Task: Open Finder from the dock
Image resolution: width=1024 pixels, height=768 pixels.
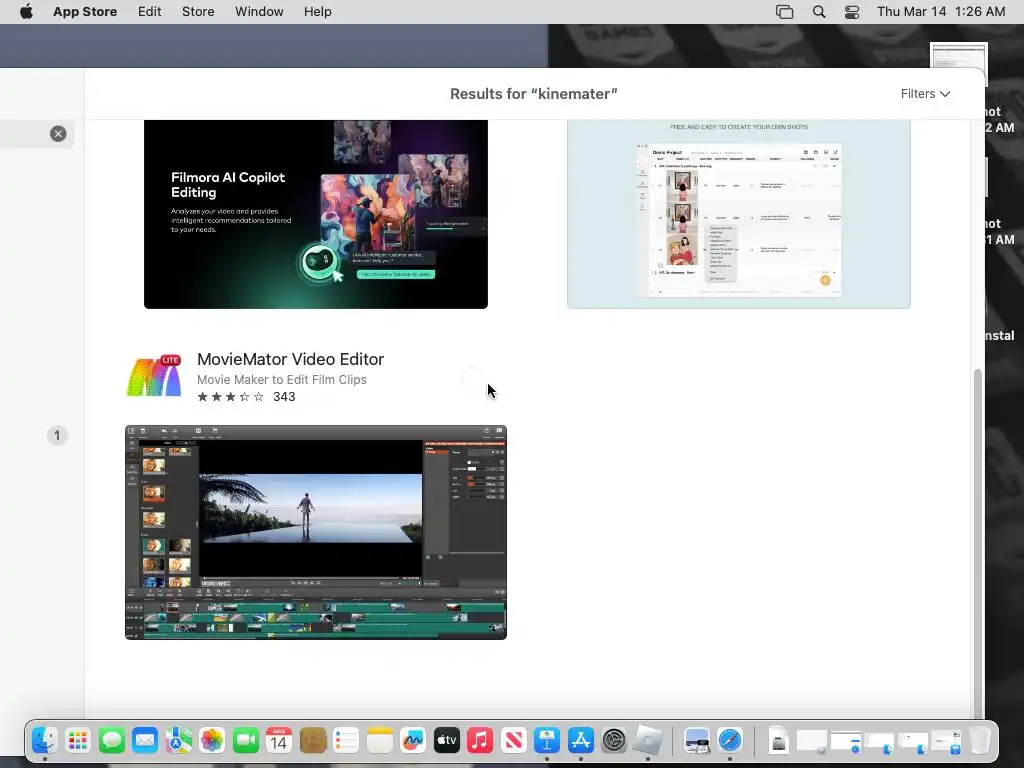Action: point(44,741)
